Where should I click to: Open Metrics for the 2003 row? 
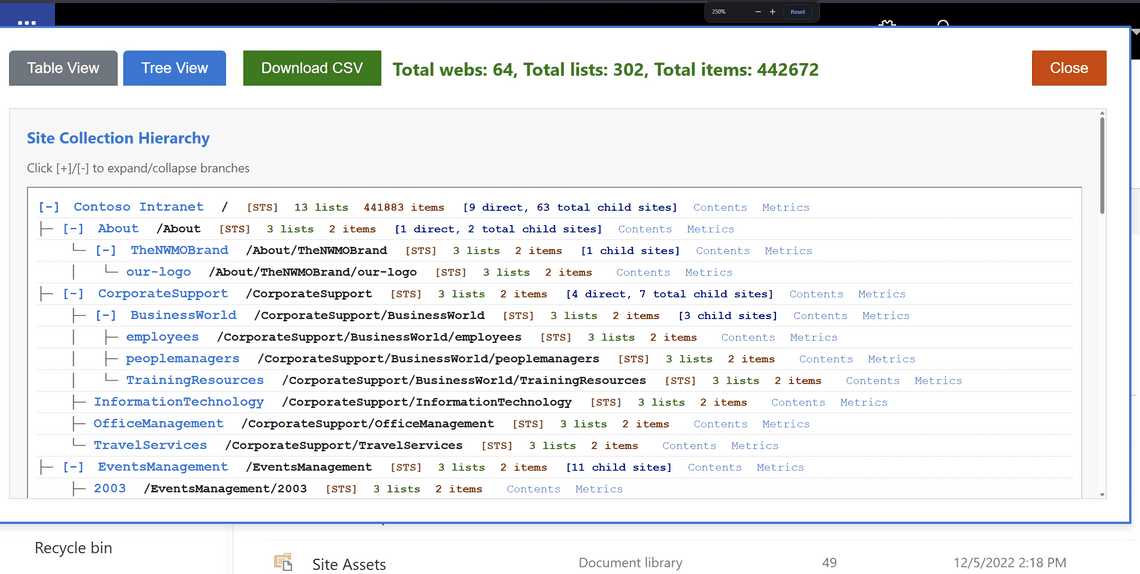point(598,490)
